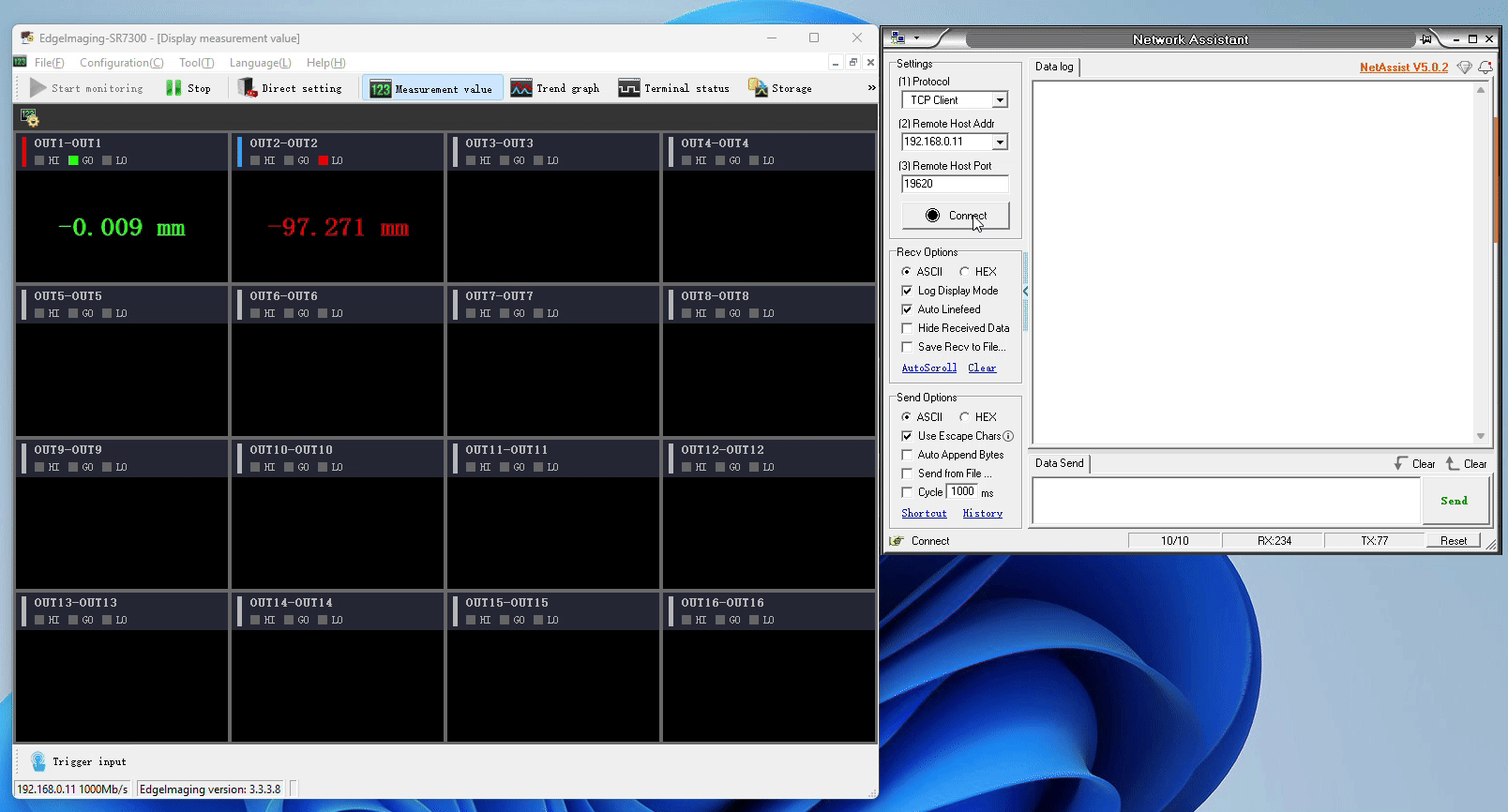Click the red LO indicator on OUT2-OUT2
Image resolution: width=1508 pixels, height=812 pixels.
click(x=324, y=160)
